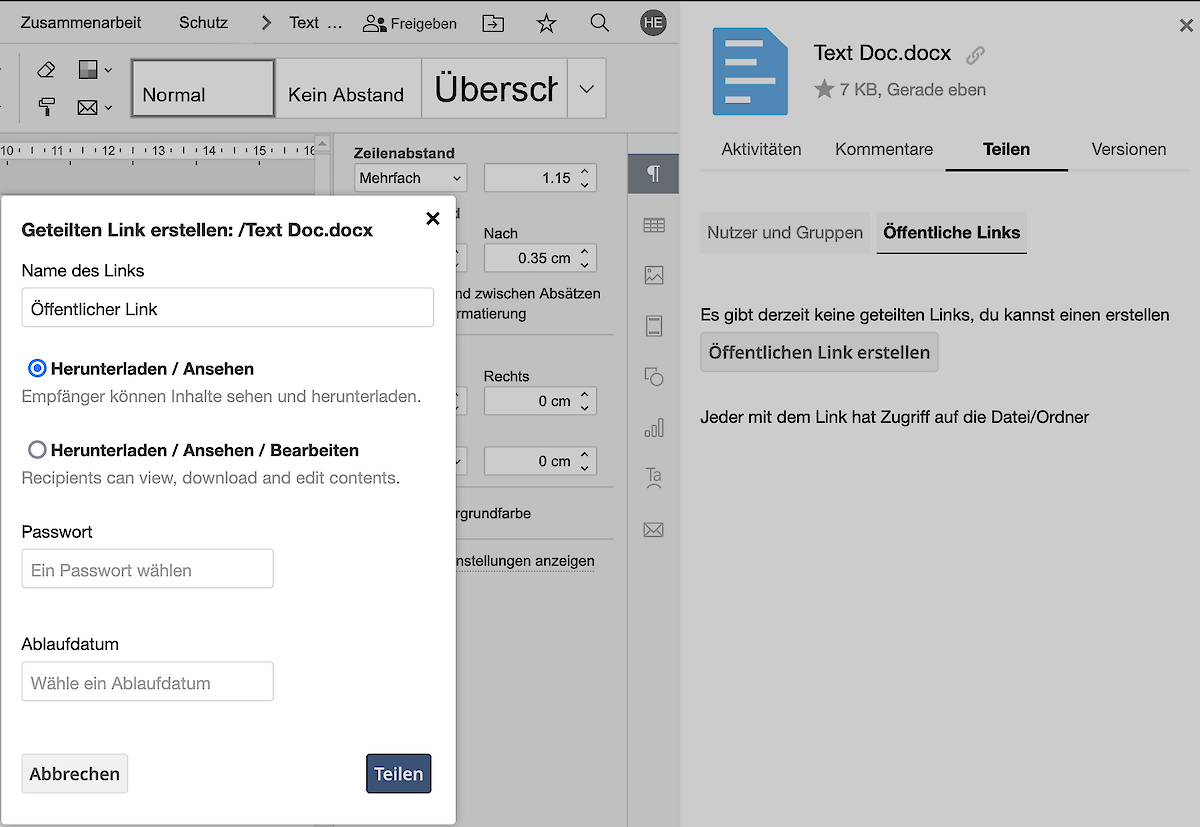Open the chart settings sidebar icon
1200x827 pixels.
(x=653, y=428)
